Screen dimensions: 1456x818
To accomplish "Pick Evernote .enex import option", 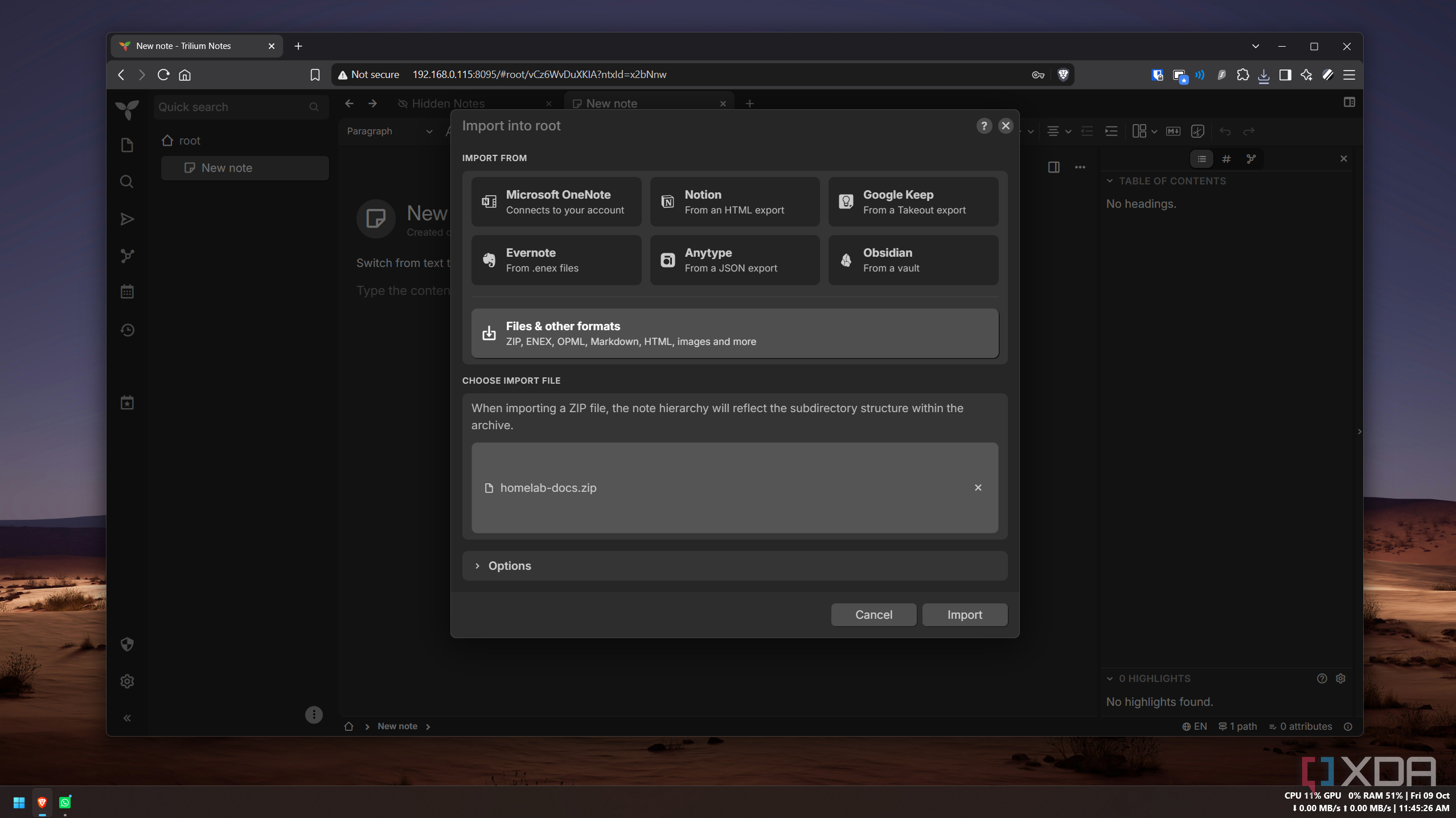I will 556,260.
